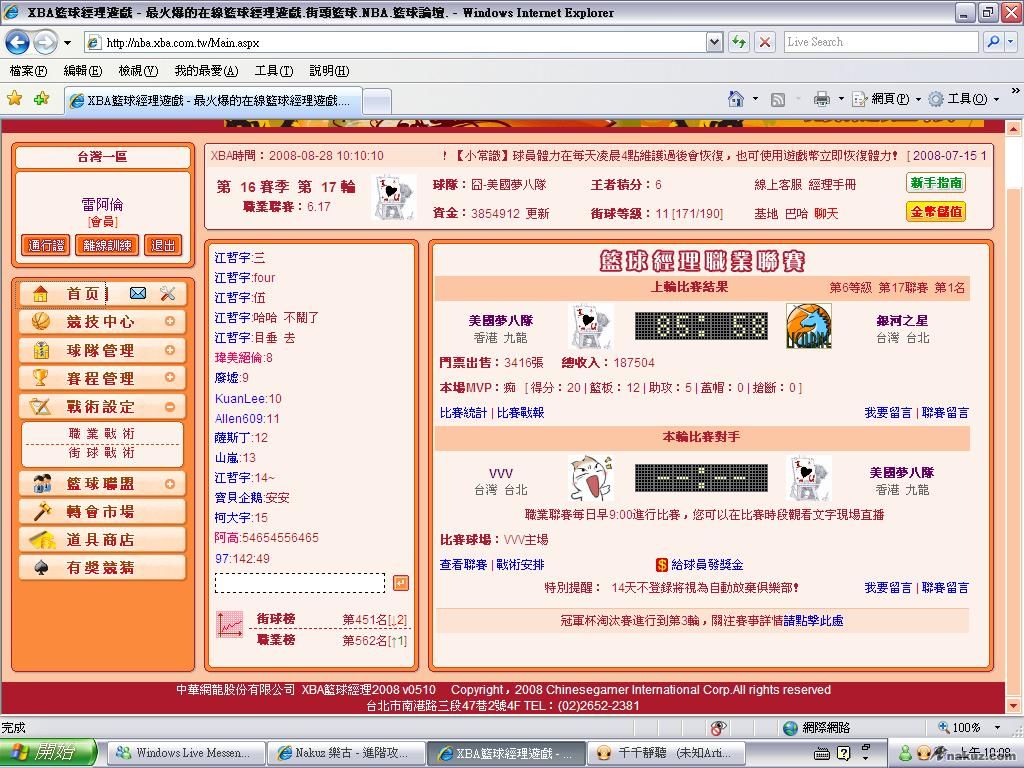This screenshot has width=1024, height=768.
Task: Click the 離線訓練 button
Action: pos(107,246)
